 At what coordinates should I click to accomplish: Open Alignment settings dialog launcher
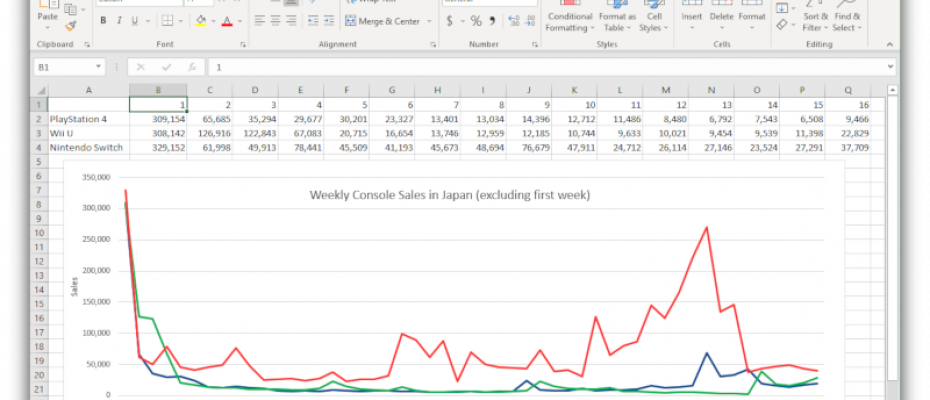click(x=433, y=45)
